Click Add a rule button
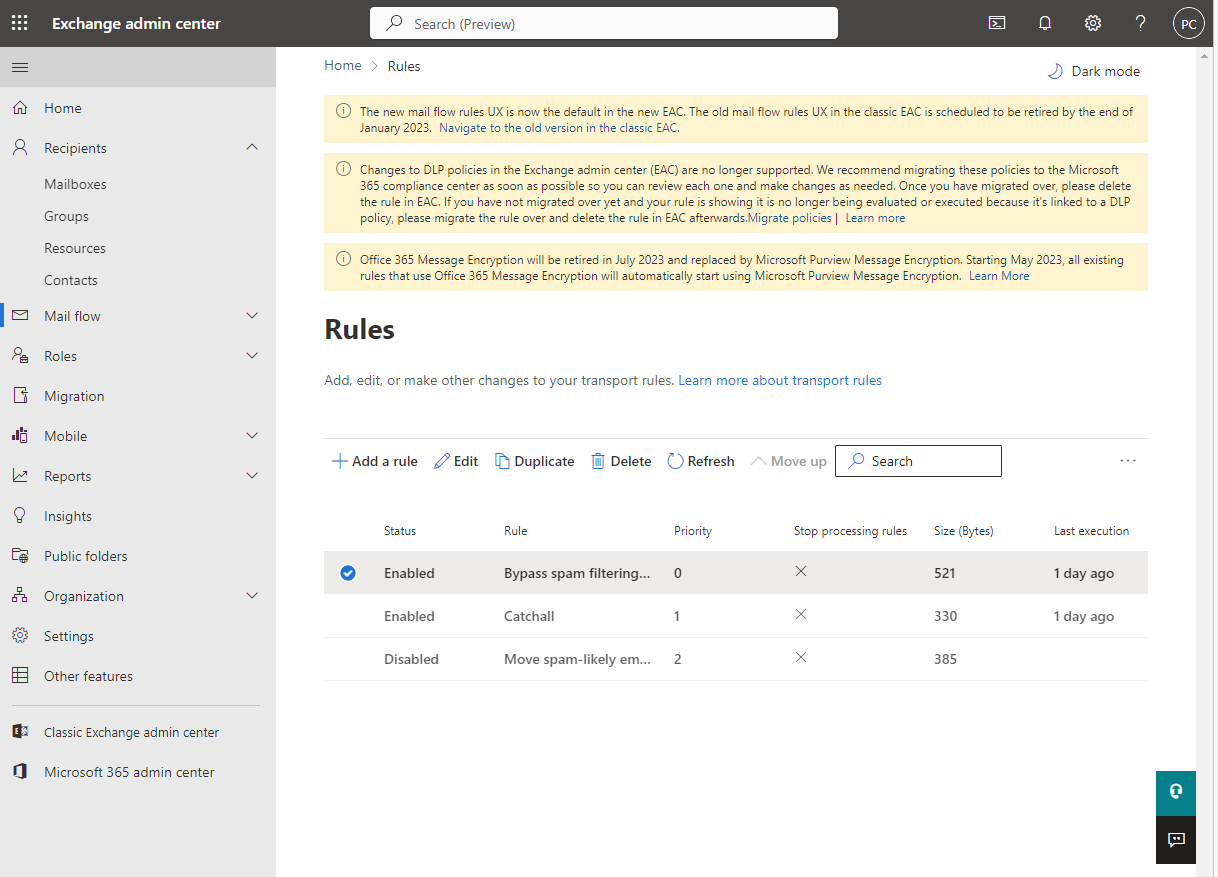Screen dimensions: 1218x877 coord(375,461)
